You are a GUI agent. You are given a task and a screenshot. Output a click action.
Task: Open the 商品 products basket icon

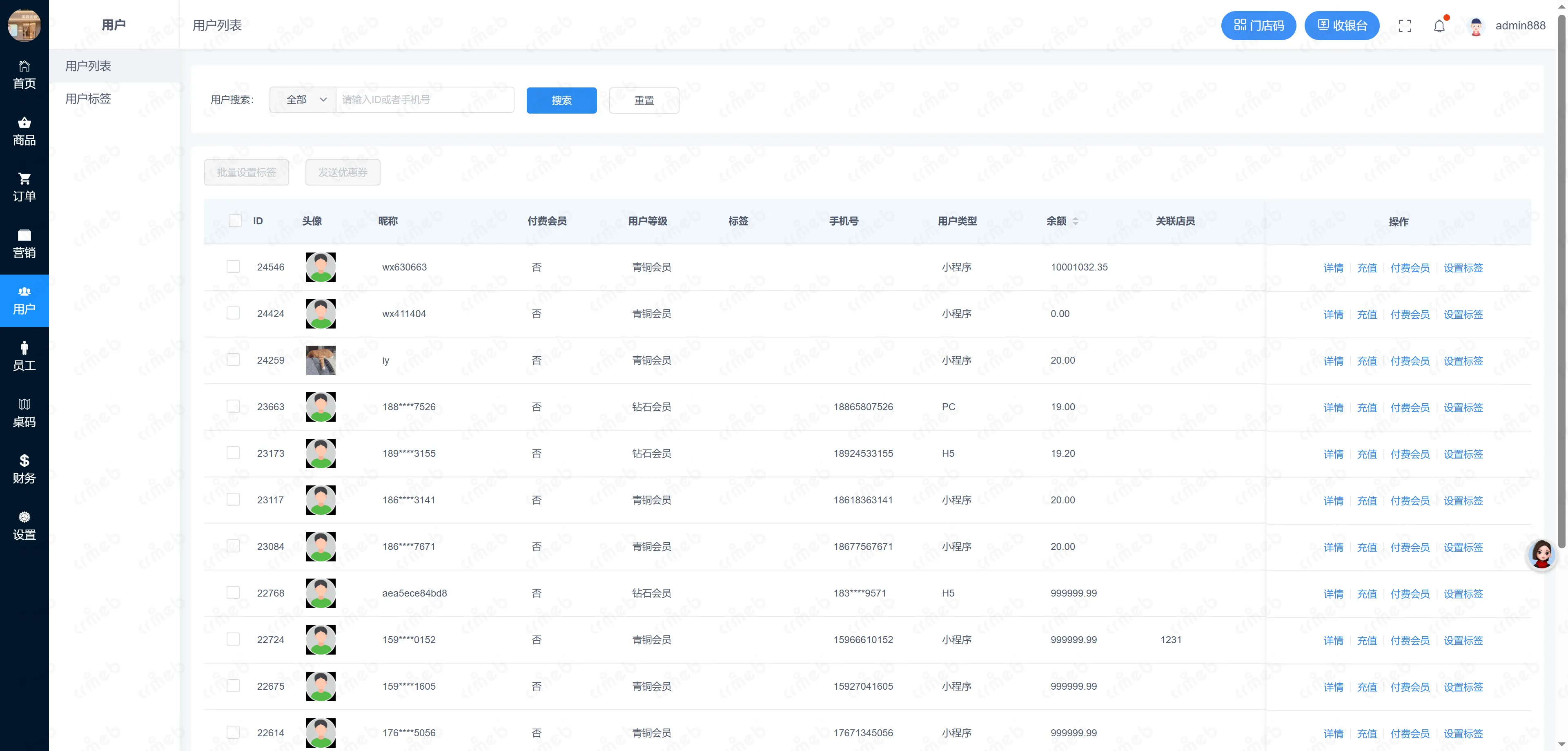point(24,131)
